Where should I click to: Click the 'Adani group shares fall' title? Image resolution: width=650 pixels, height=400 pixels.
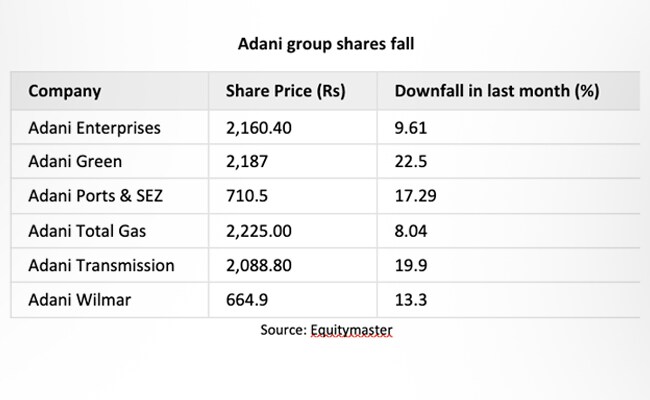pos(325,45)
